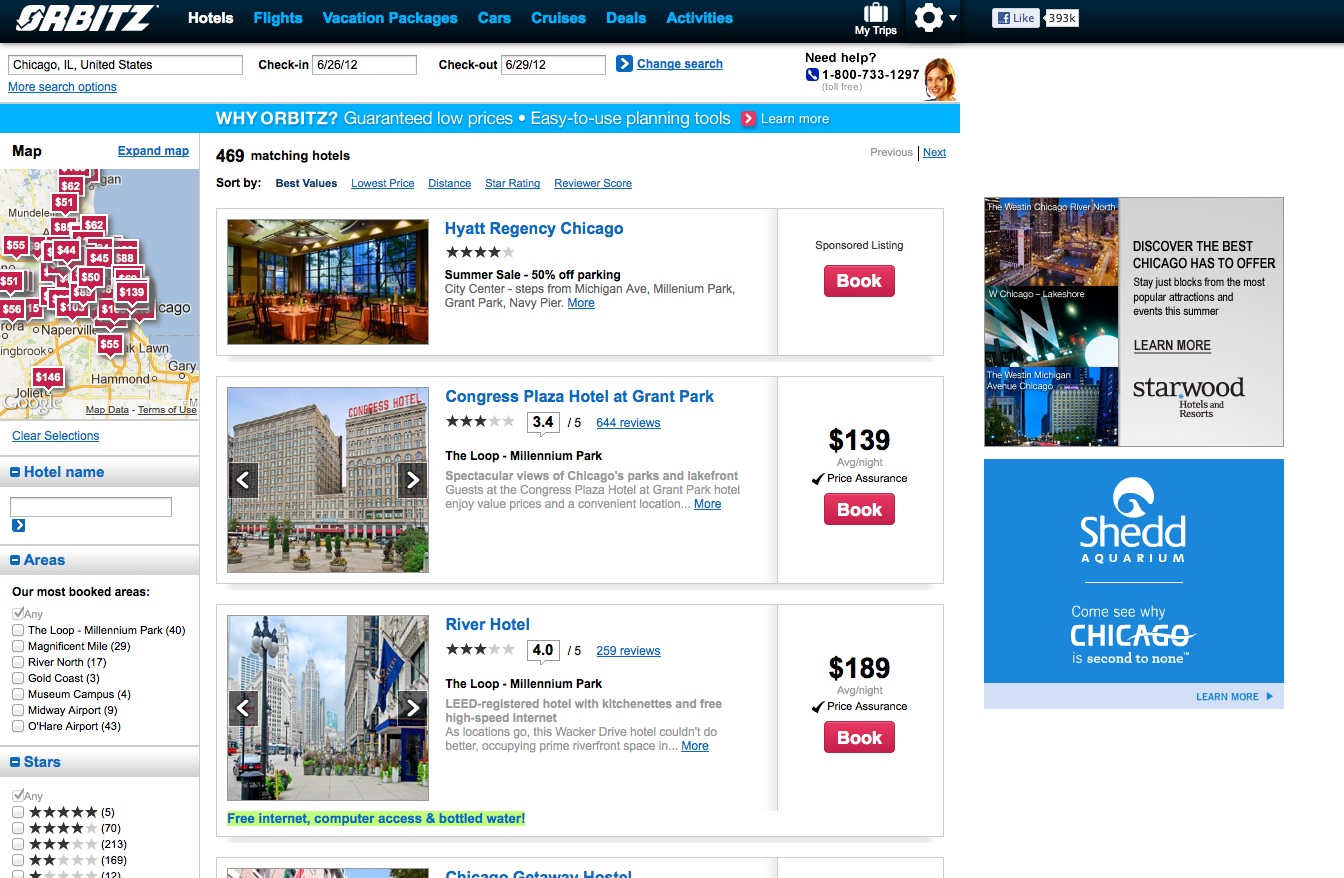Click the $139 map price marker
1344x878 pixels.
[131, 293]
